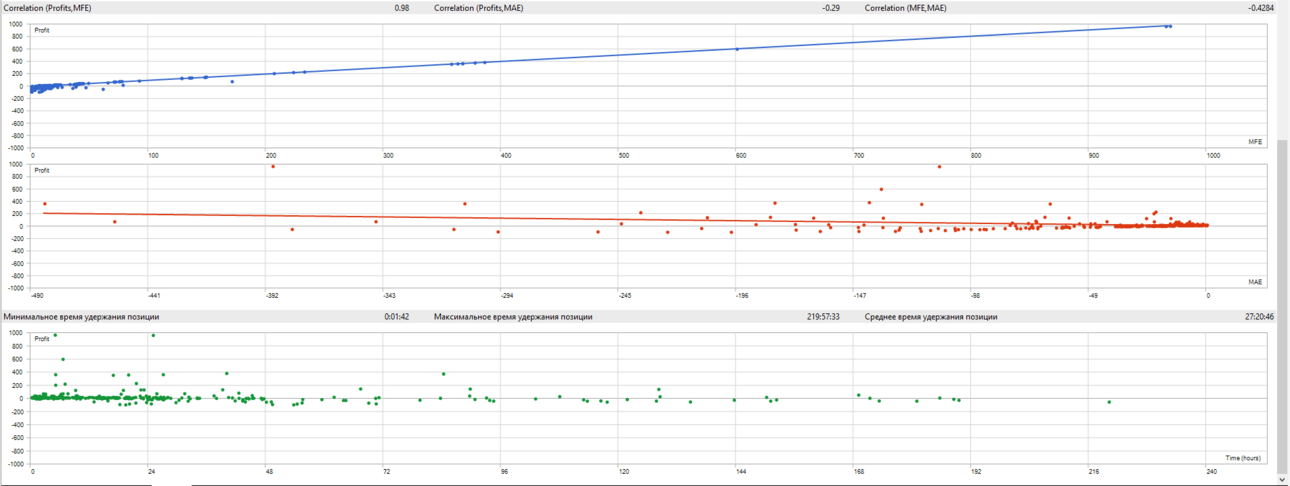1290x486 pixels.
Task: Click the -392 tick on MAE axis
Action: (x=274, y=296)
